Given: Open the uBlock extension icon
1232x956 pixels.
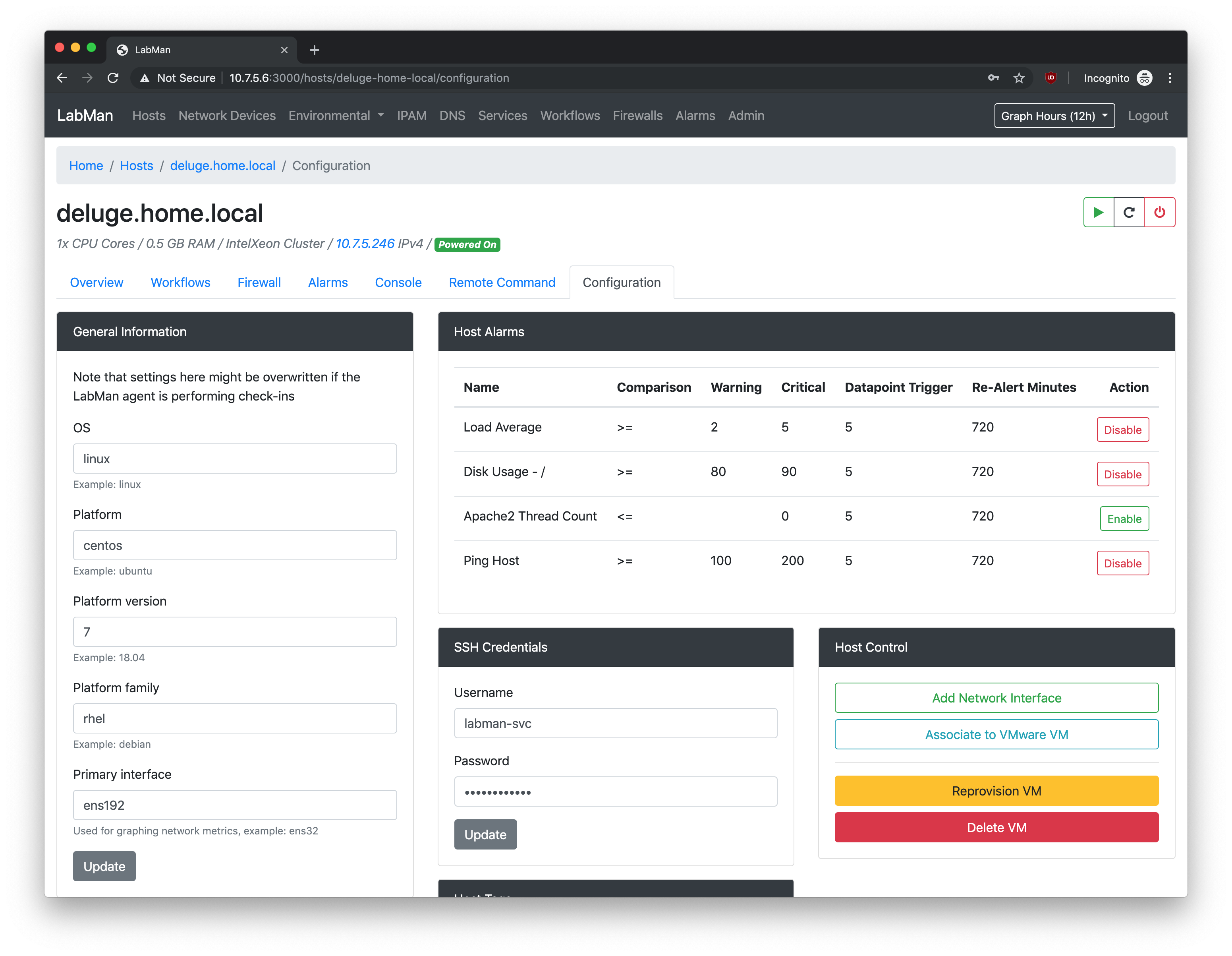Looking at the screenshot, I should tap(1050, 78).
